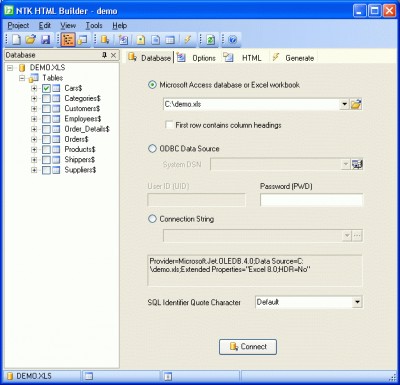Expand the Cars$ table node
This screenshot has width=400, height=385.
pyautogui.click(x=34, y=88)
